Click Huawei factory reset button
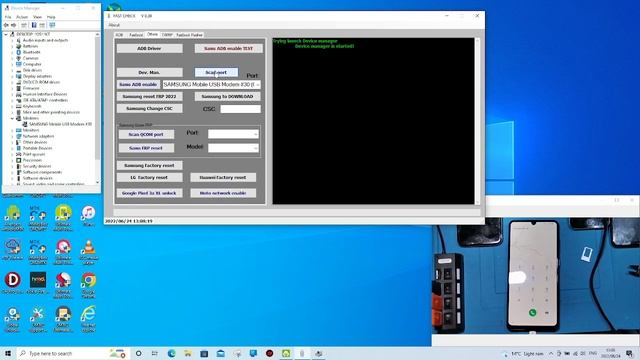The width and height of the screenshot is (640, 360). coord(223,178)
